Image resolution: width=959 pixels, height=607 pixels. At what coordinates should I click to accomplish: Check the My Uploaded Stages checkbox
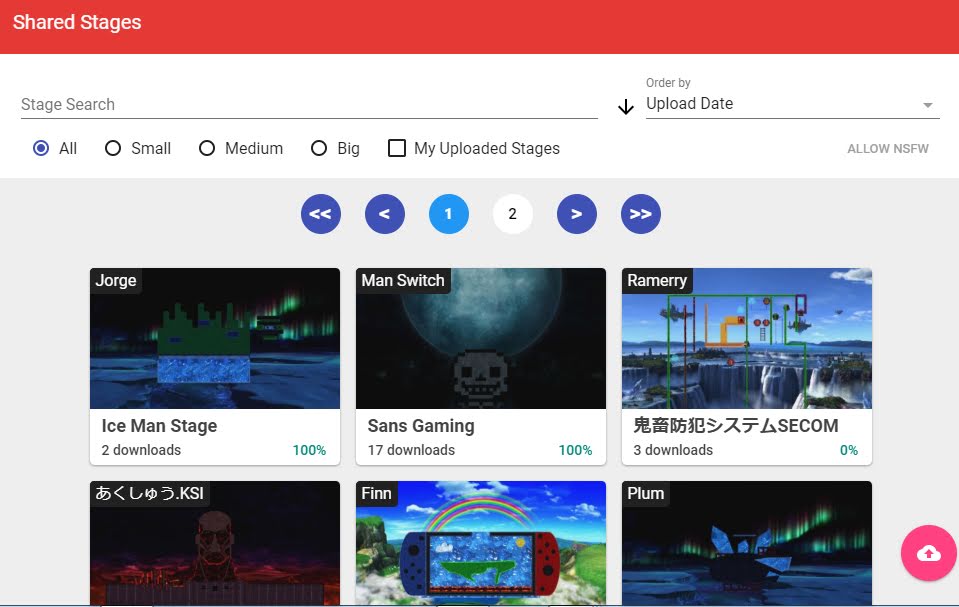coord(397,148)
